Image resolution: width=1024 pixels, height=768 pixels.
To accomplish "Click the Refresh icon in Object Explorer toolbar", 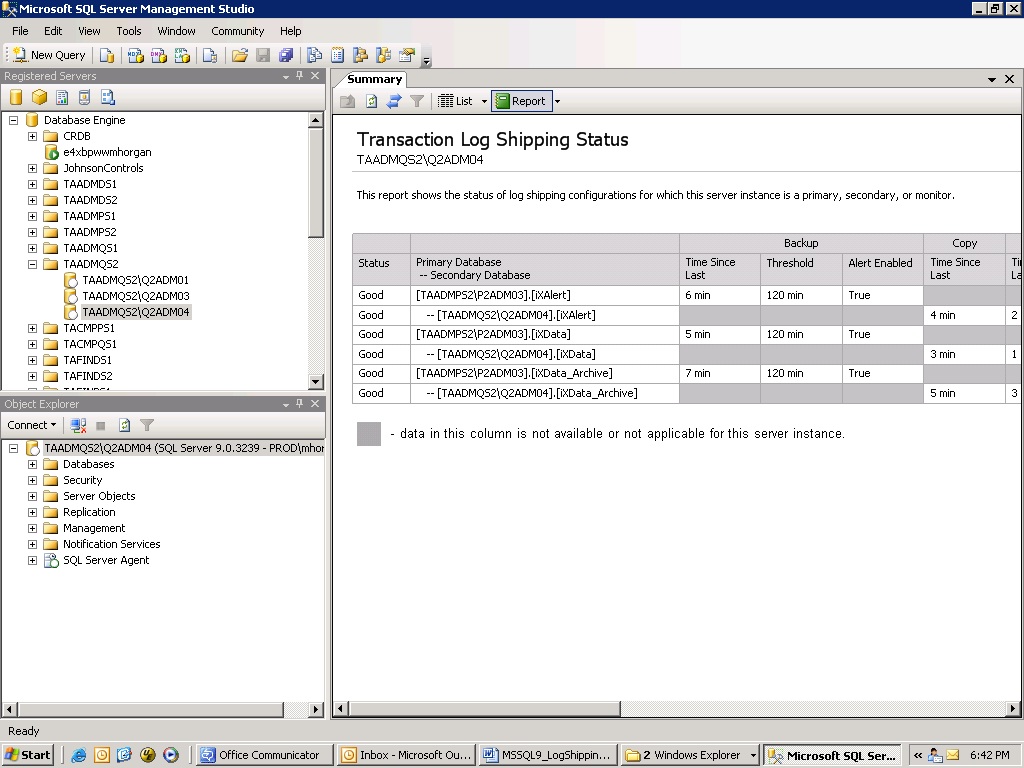I will point(124,425).
